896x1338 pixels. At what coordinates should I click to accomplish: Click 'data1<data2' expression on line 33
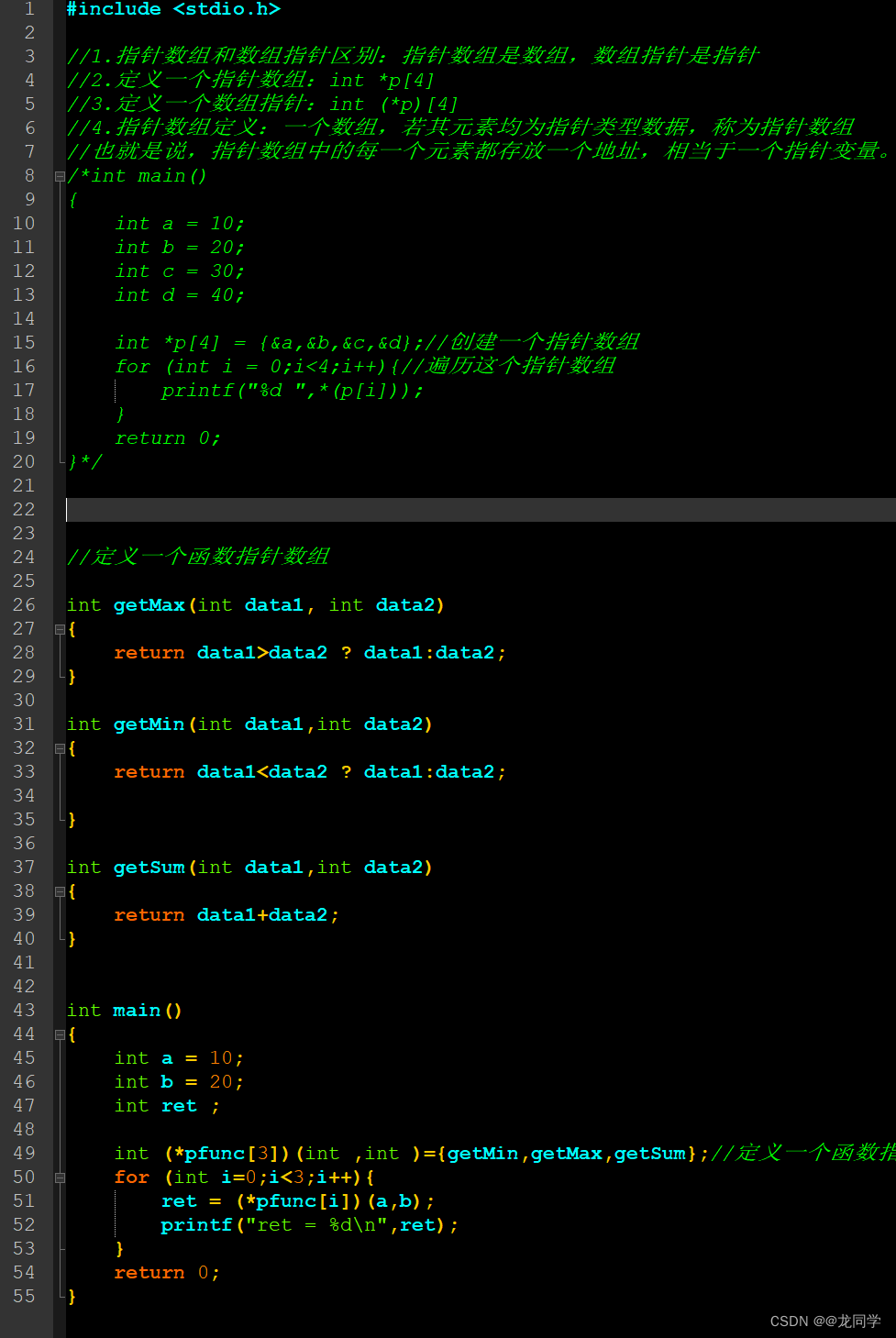click(262, 772)
